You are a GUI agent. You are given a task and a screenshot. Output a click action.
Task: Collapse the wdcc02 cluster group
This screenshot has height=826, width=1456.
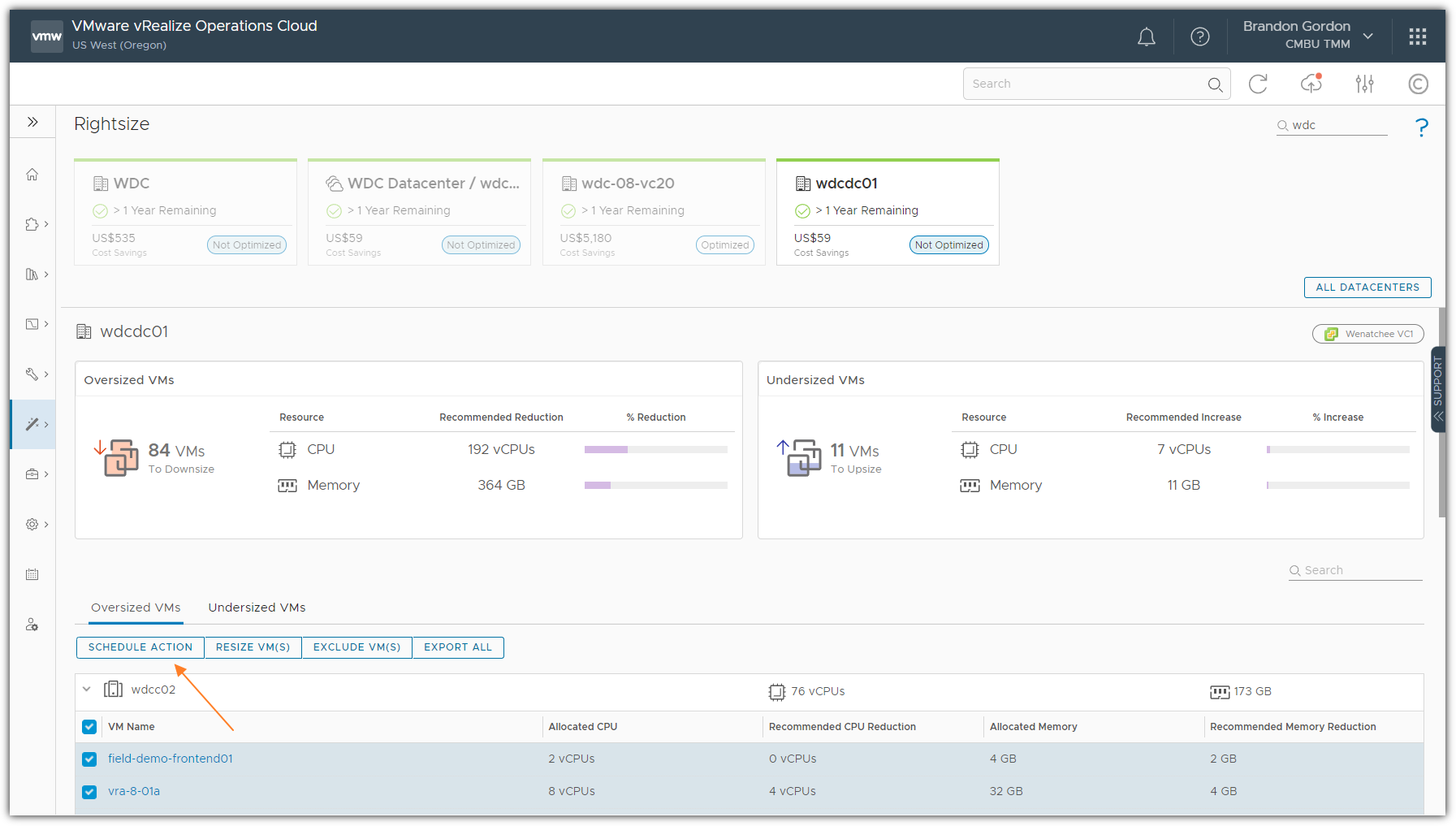click(x=87, y=690)
